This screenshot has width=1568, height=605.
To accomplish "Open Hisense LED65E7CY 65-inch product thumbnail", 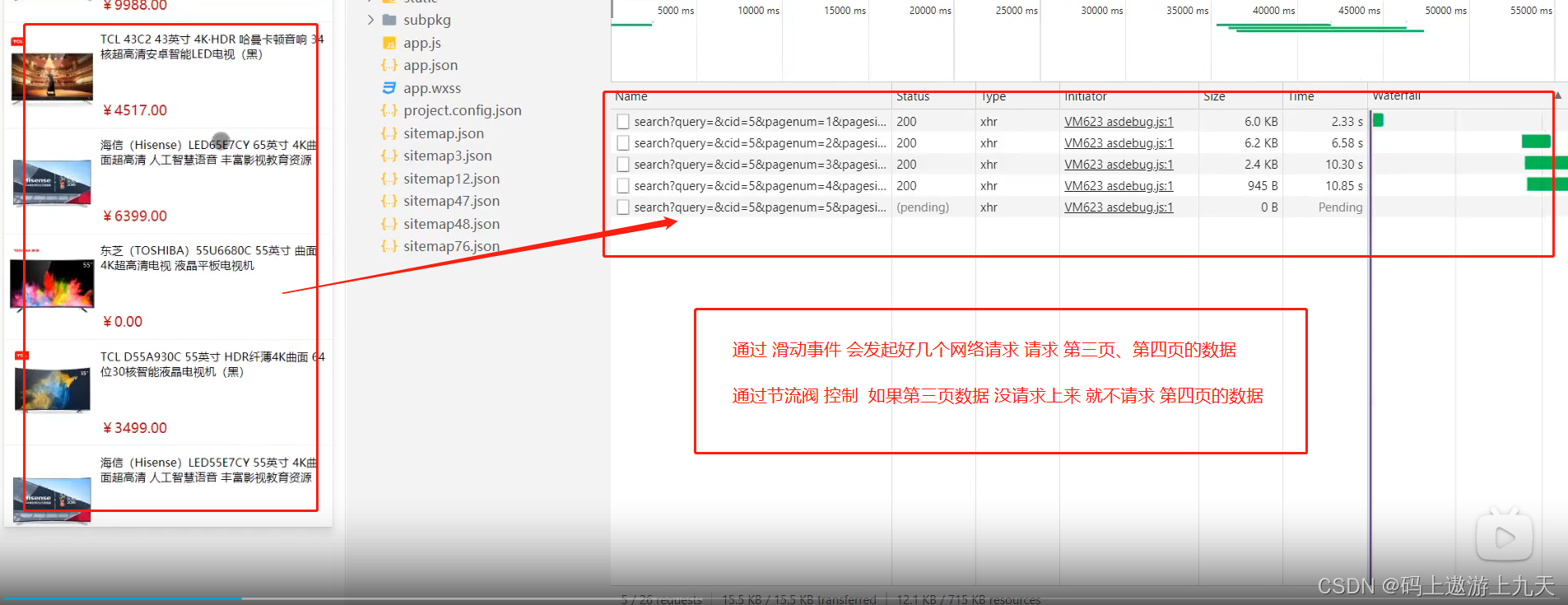I will pyautogui.click(x=52, y=183).
